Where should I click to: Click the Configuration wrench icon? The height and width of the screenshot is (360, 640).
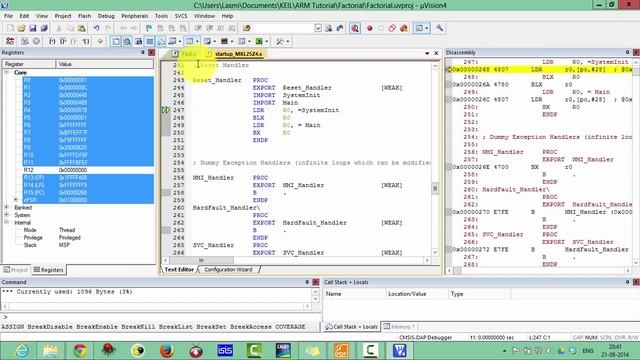tap(440, 28)
